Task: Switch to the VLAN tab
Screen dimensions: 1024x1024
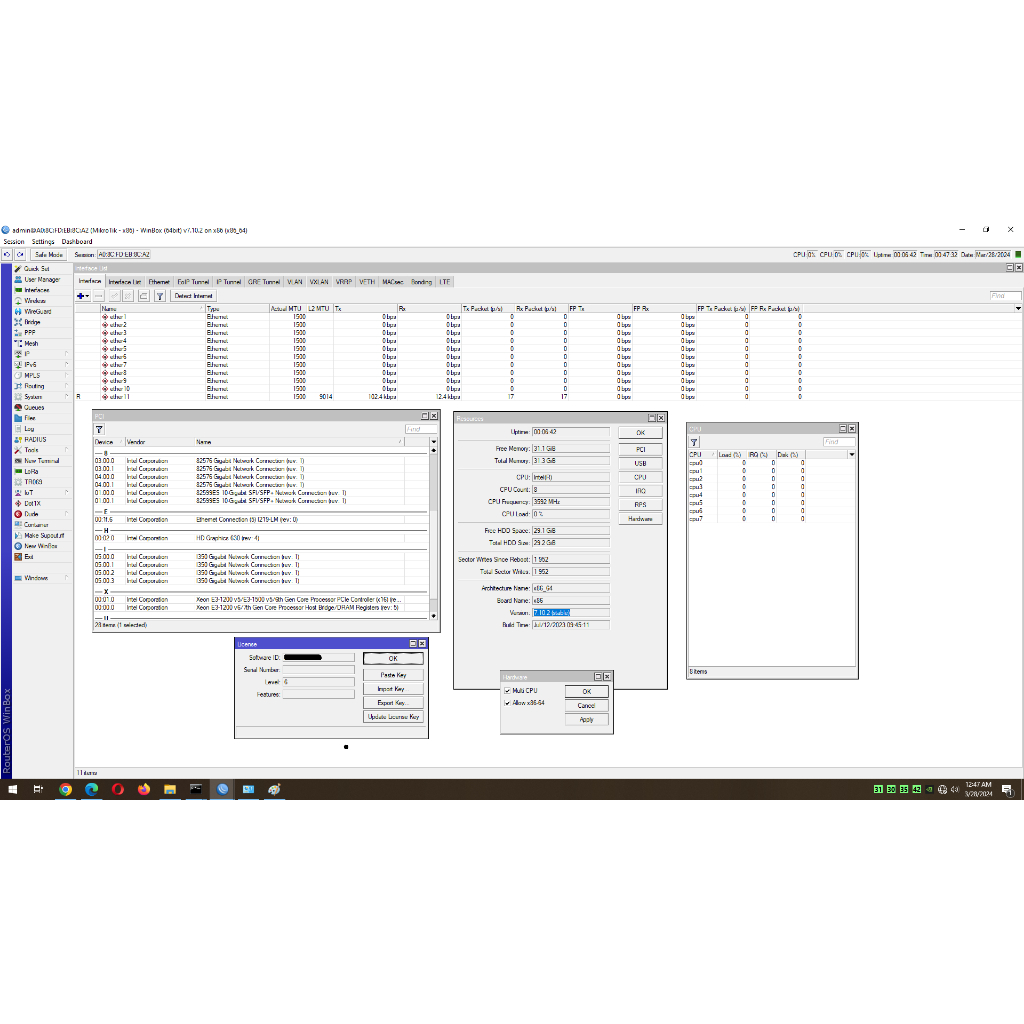Action: [x=293, y=281]
